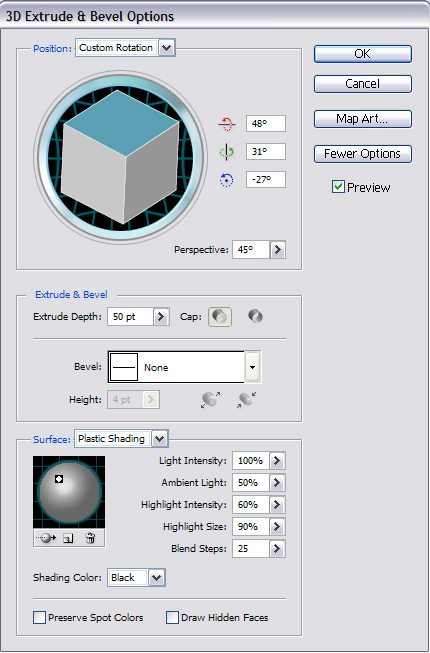Open the Bevel shape dropdown
Screen dimensions: 430x653
pyautogui.click(x=253, y=367)
